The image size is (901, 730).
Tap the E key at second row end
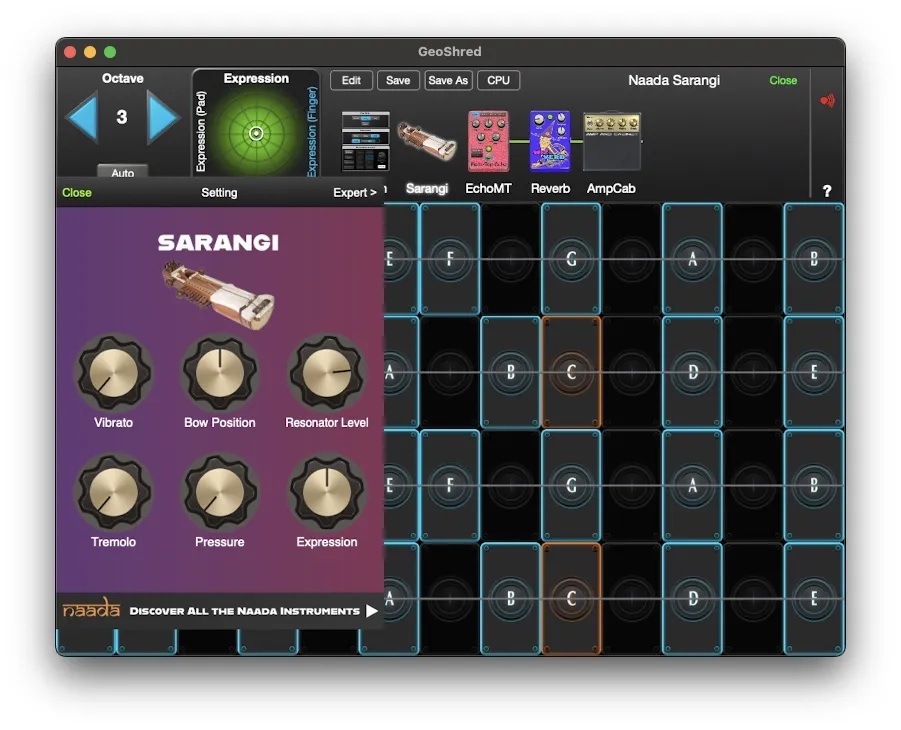[x=814, y=372]
